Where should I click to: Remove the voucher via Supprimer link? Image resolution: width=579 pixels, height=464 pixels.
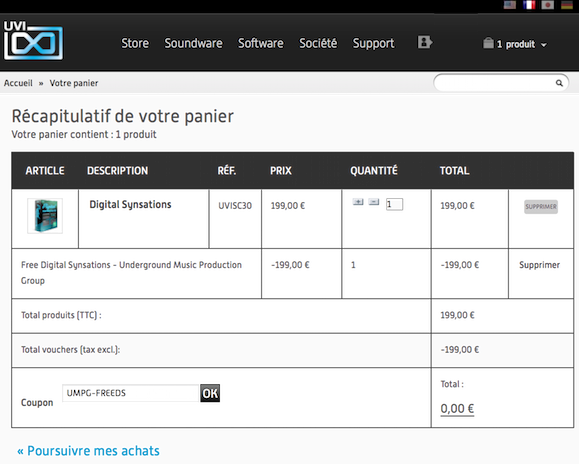click(x=539, y=265)
